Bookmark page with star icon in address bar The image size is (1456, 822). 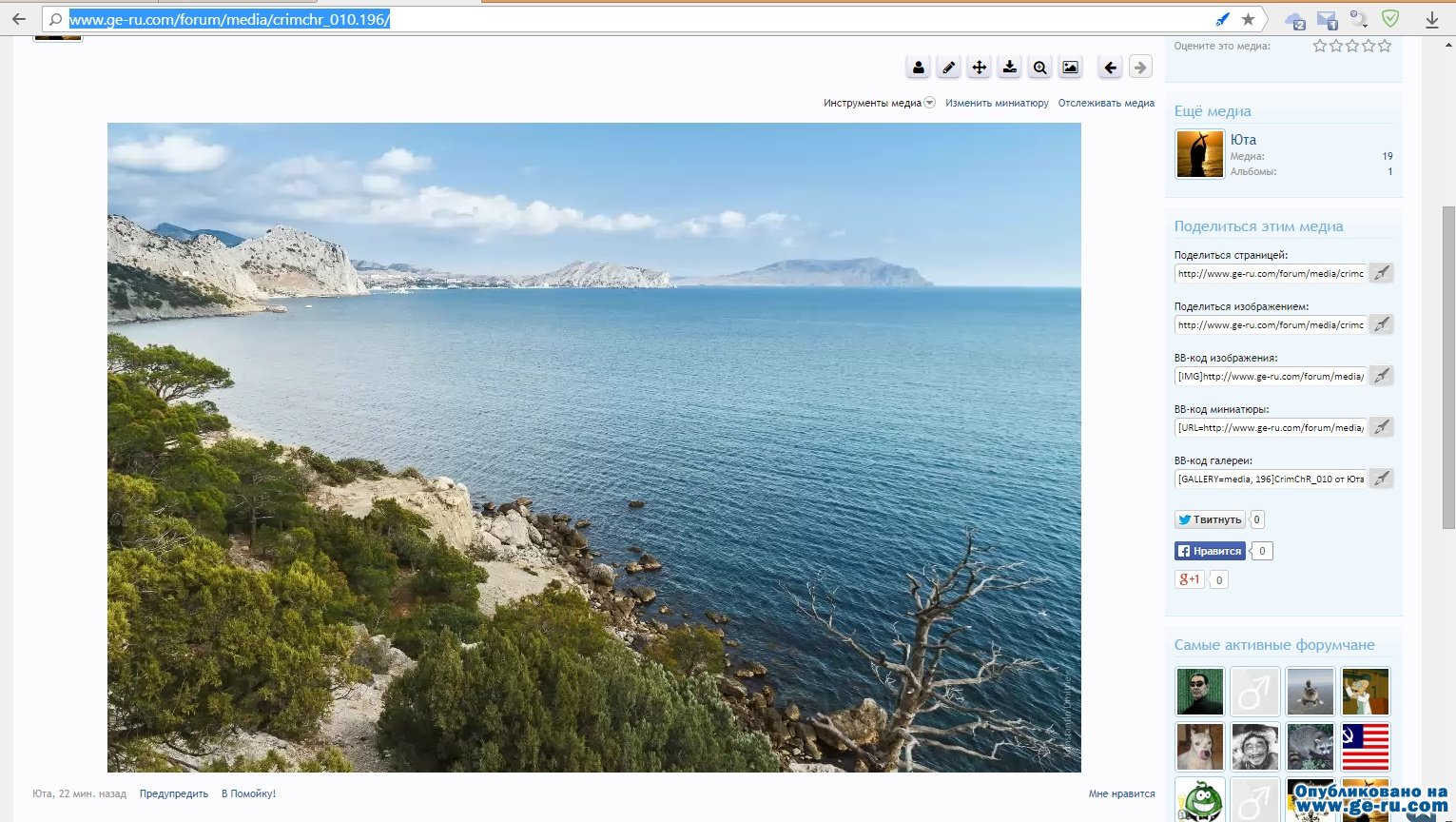click(1248, 19)
